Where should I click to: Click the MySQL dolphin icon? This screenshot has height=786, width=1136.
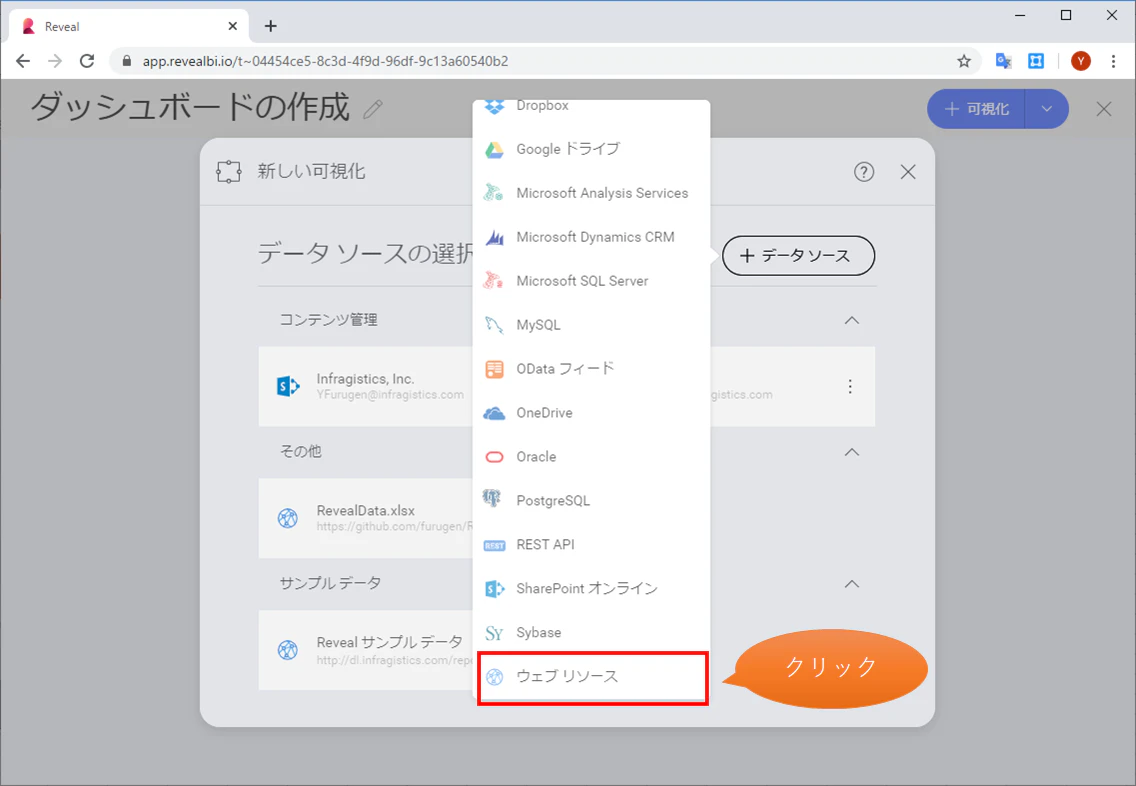click(494, 325)
